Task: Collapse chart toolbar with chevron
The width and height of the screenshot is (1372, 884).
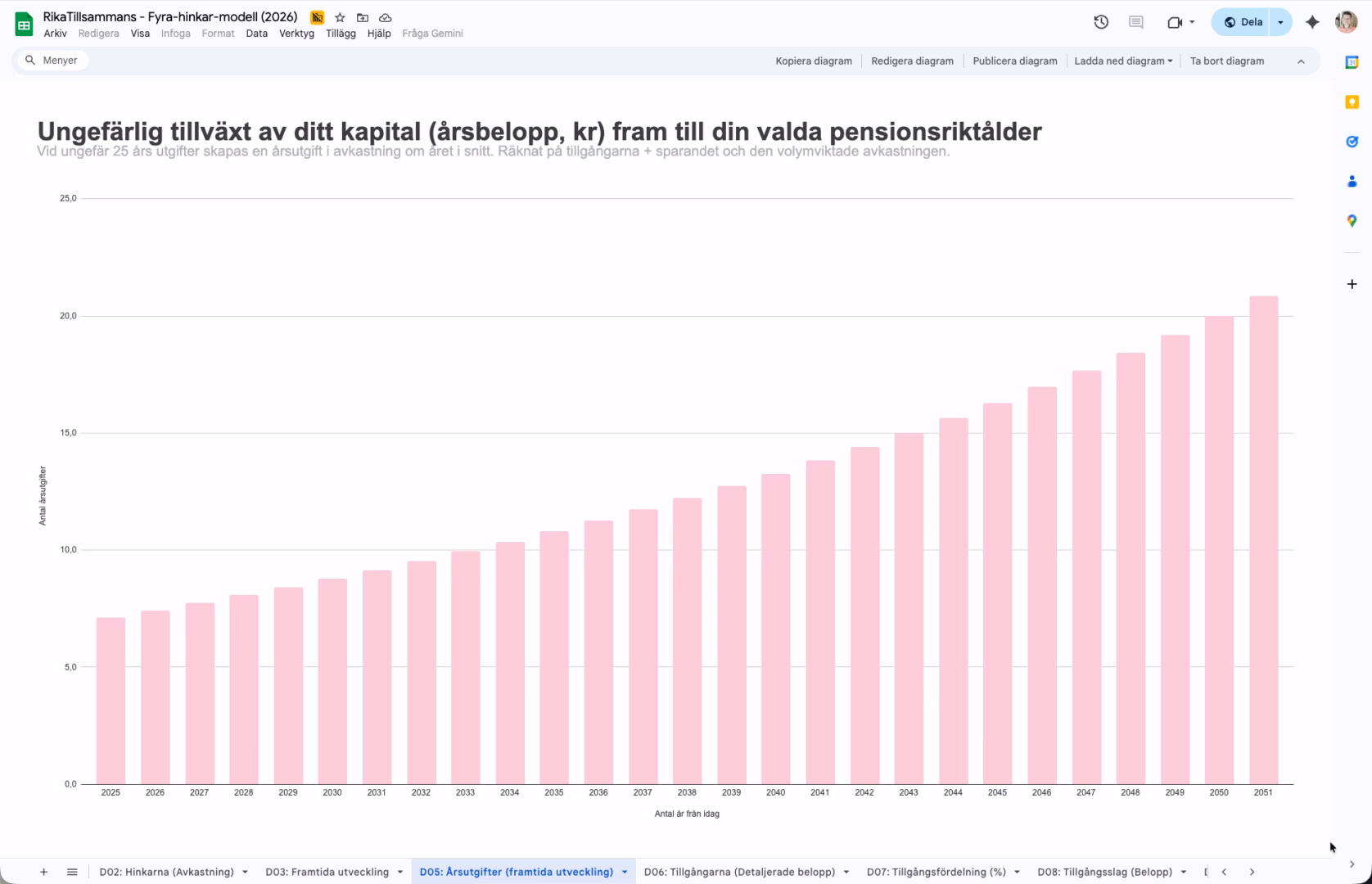Action: click(1300, 61)
